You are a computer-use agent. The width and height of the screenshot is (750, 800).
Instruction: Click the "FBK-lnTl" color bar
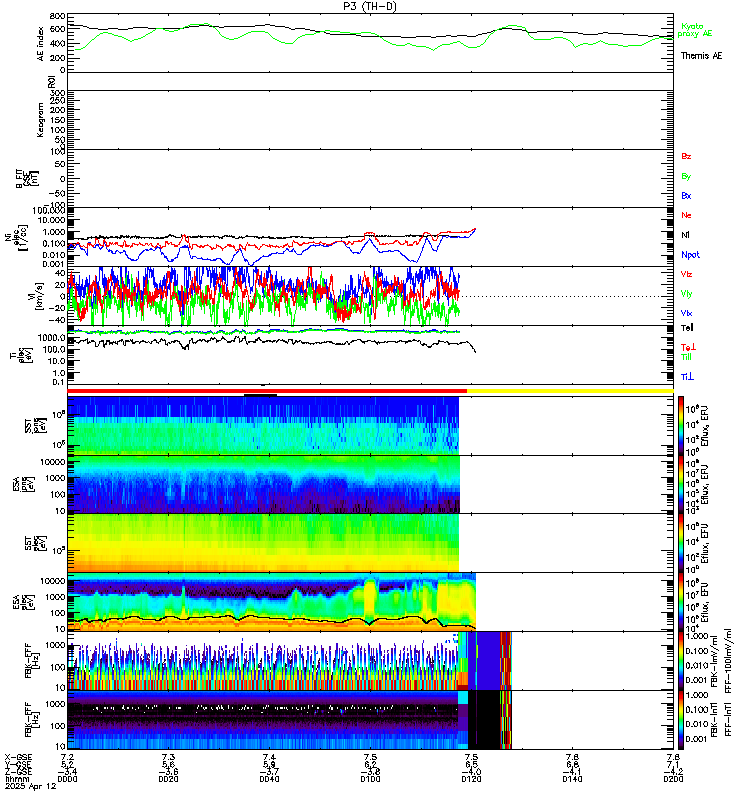[681, 720]
